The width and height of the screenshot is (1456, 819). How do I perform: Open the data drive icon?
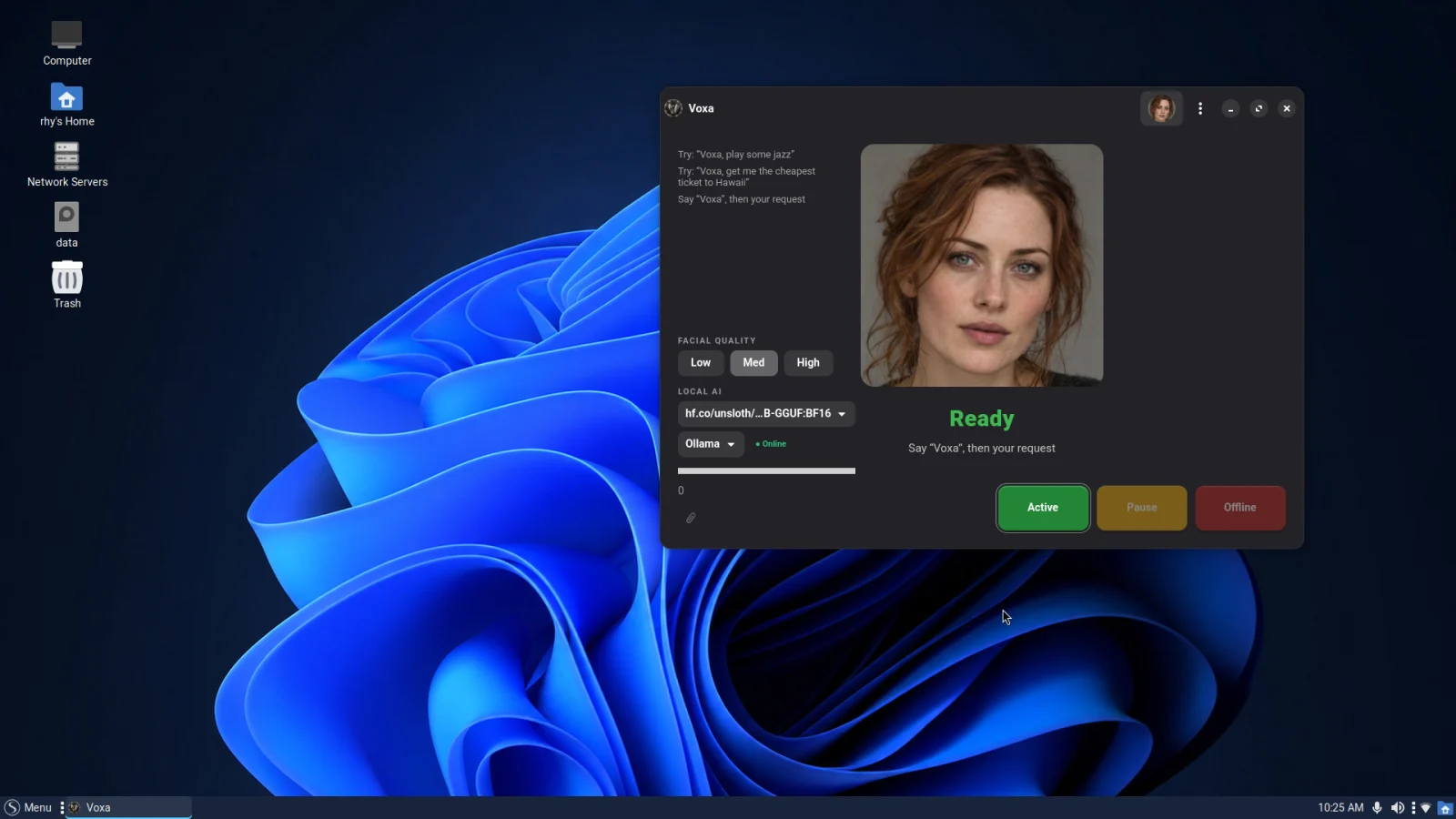click(66, 225)
